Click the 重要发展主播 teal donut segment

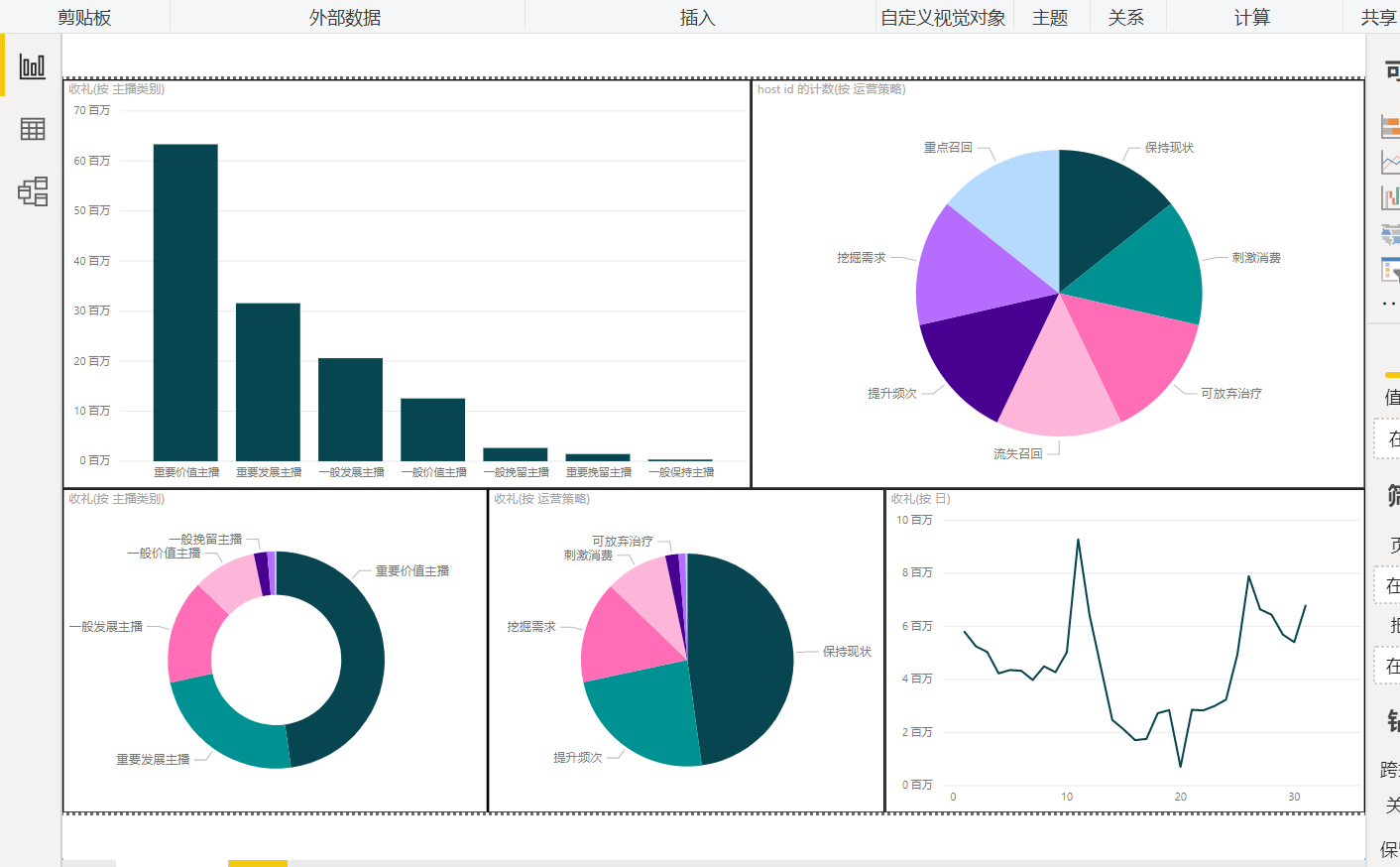point(226,726)
